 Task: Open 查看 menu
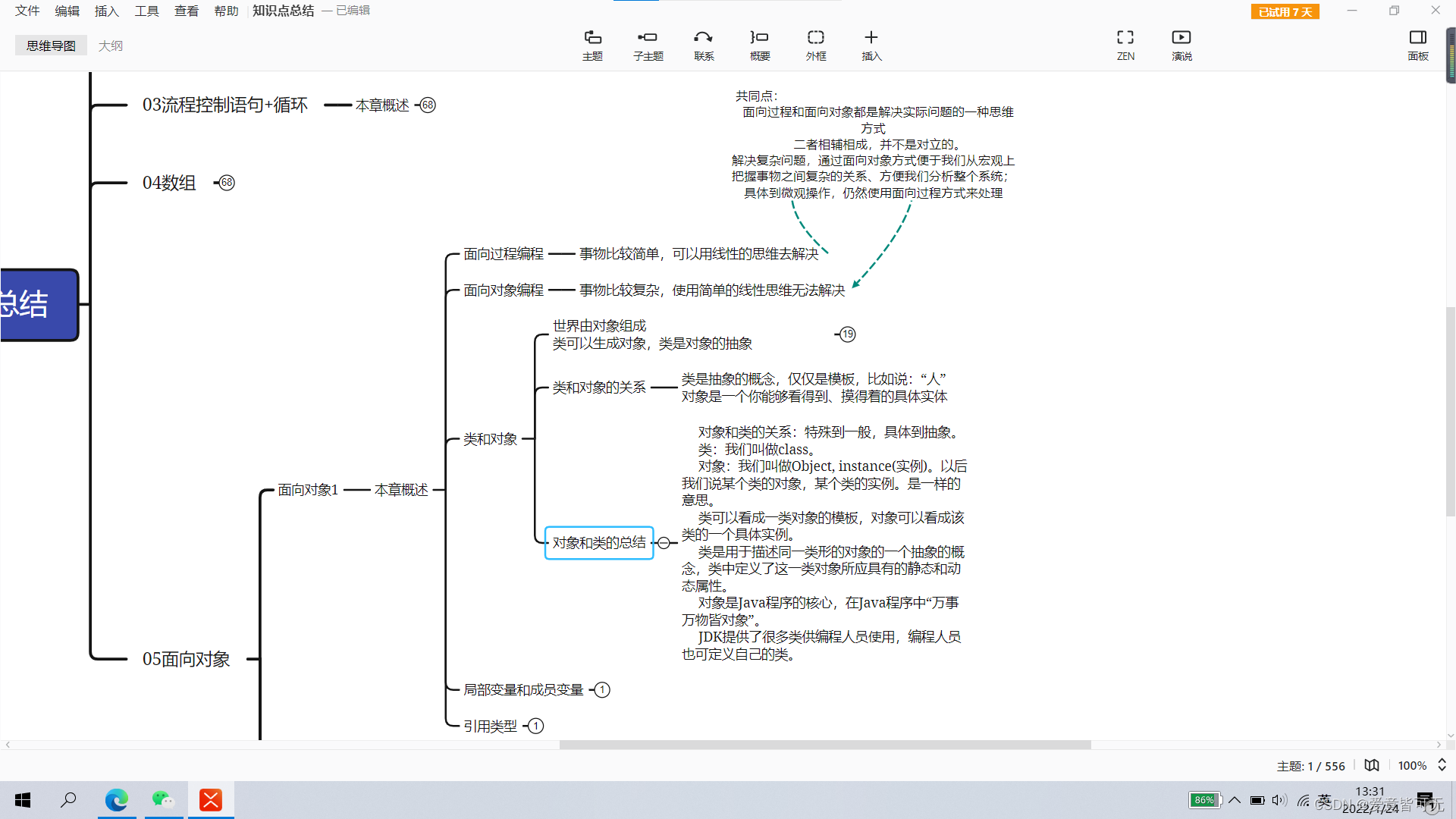point(187,11)
